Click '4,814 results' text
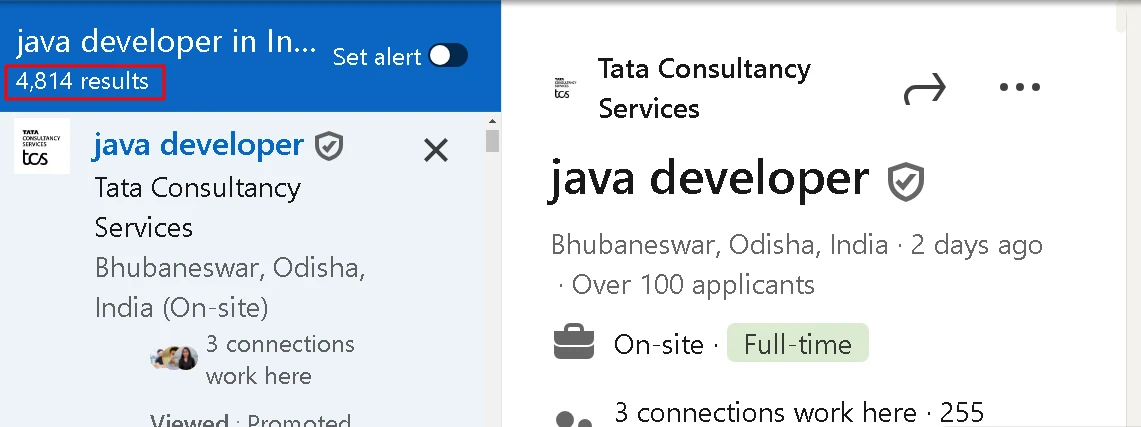This screenshot has height=427, width=1141. [x=82, y=81]
